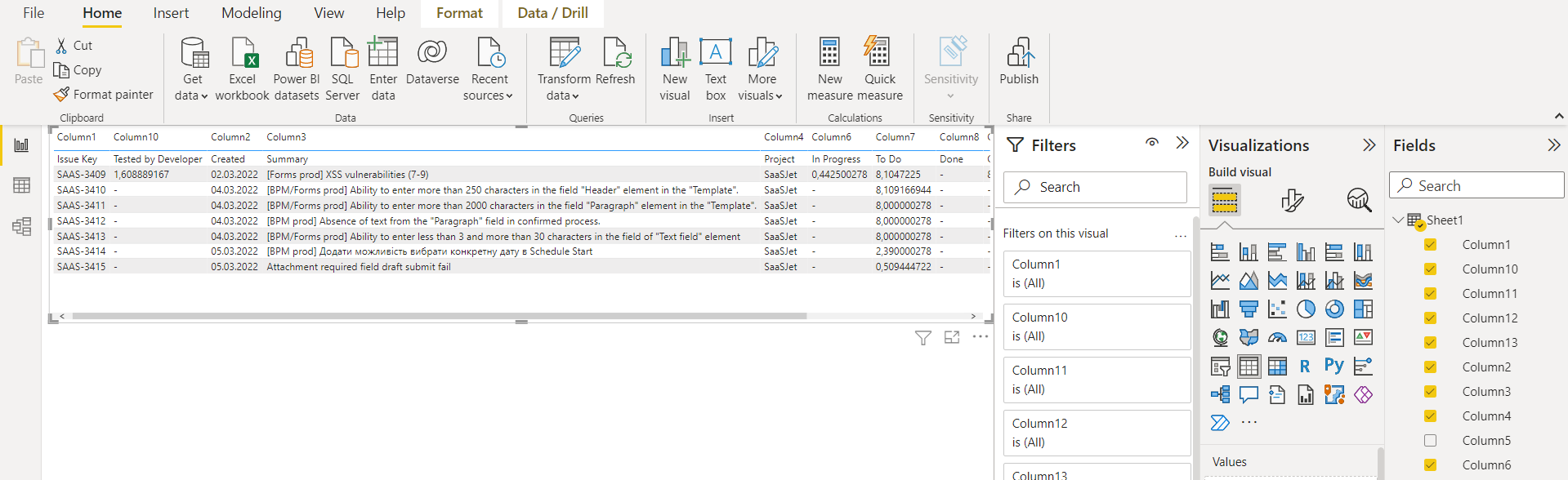Open the Recent sources dropdown

click(489, 69)
